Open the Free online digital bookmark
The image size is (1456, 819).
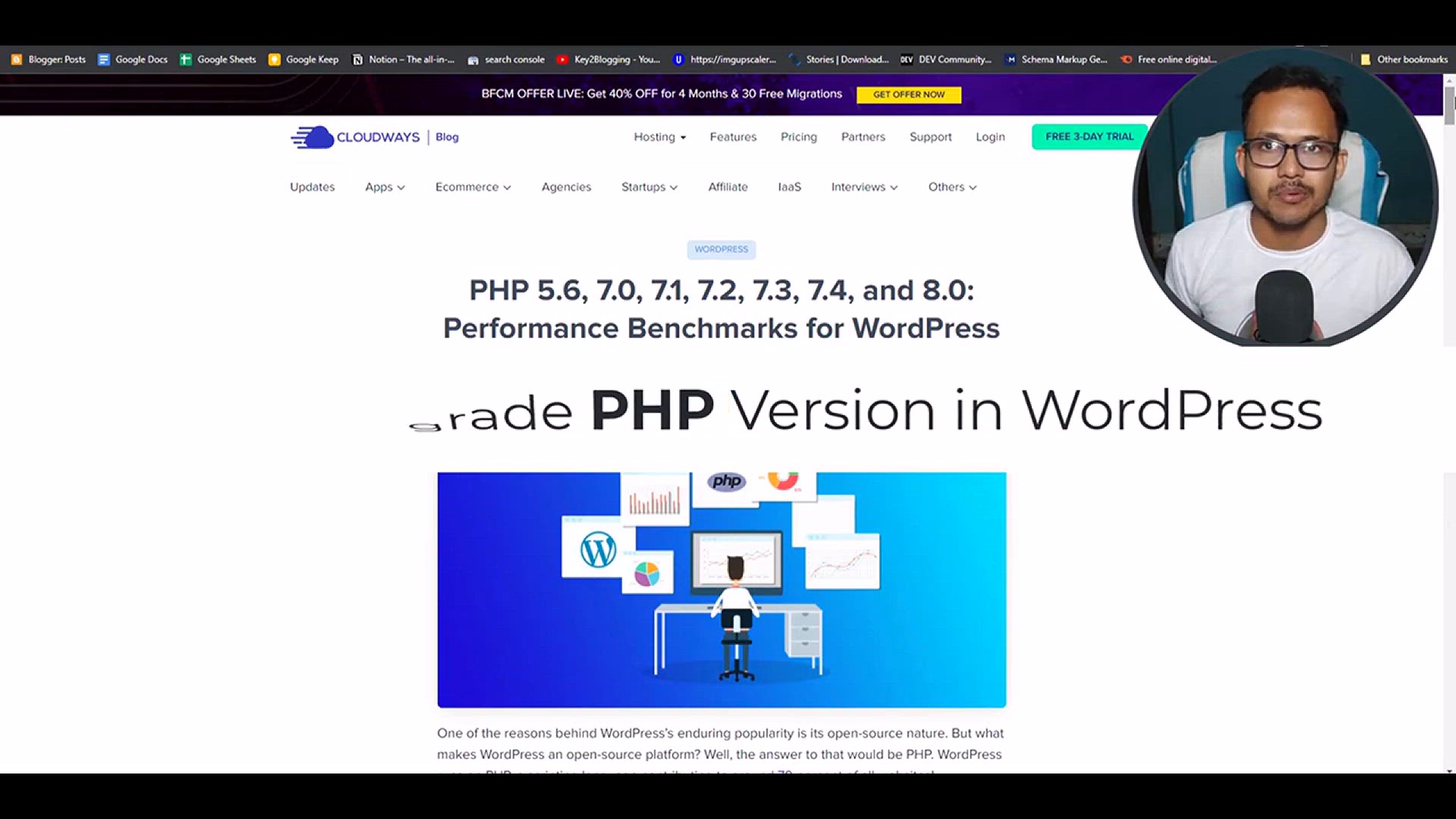[1169, 59]
